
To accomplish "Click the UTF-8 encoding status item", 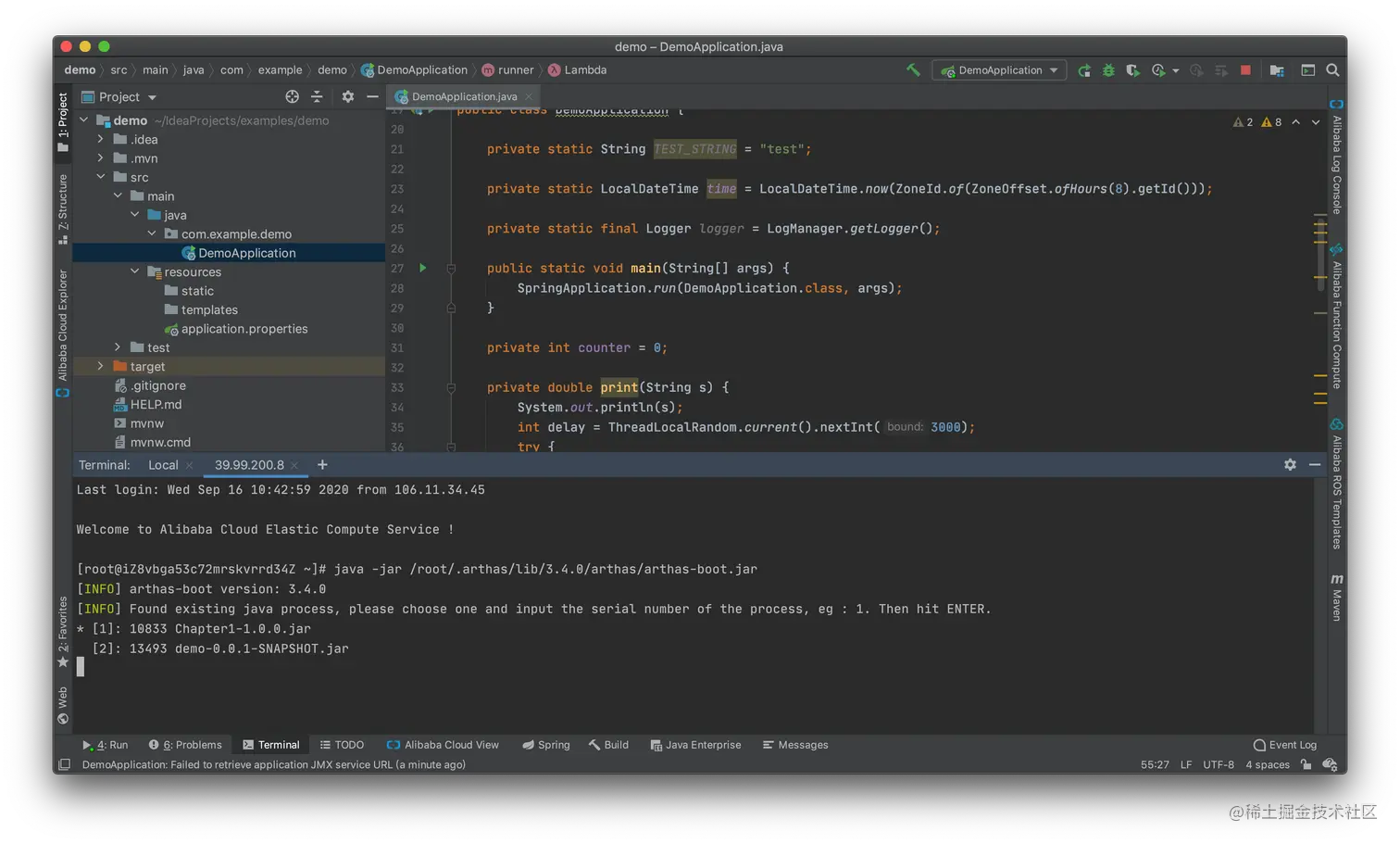I will tap(1219, 765).
